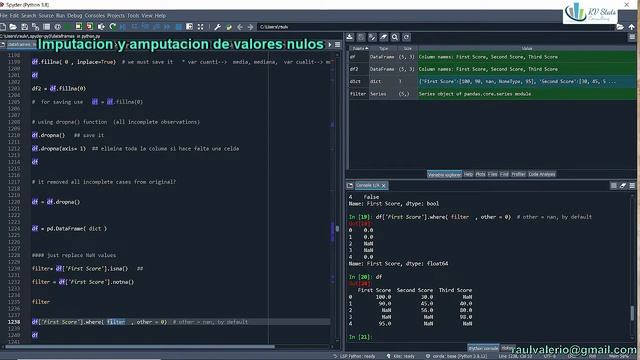This screenshot has width=640, height=360.
Task: Click Refresh variables icon
Action: coord(407,37)
